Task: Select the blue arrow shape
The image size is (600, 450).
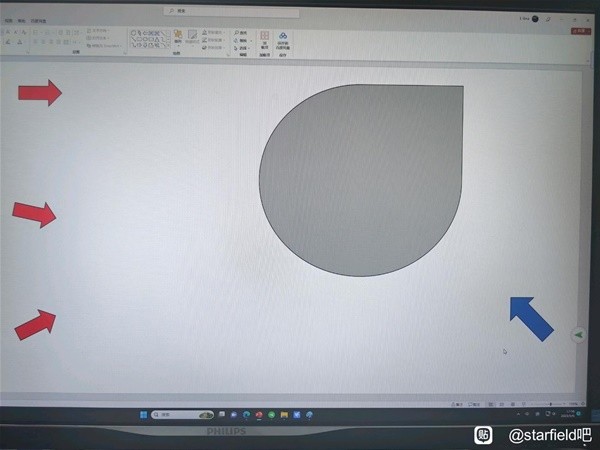Action: click(531, 319)
